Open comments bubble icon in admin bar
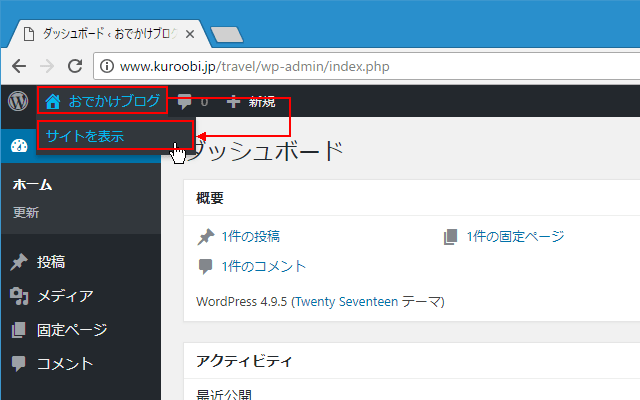The image size is (640, 400). (184, 101)
